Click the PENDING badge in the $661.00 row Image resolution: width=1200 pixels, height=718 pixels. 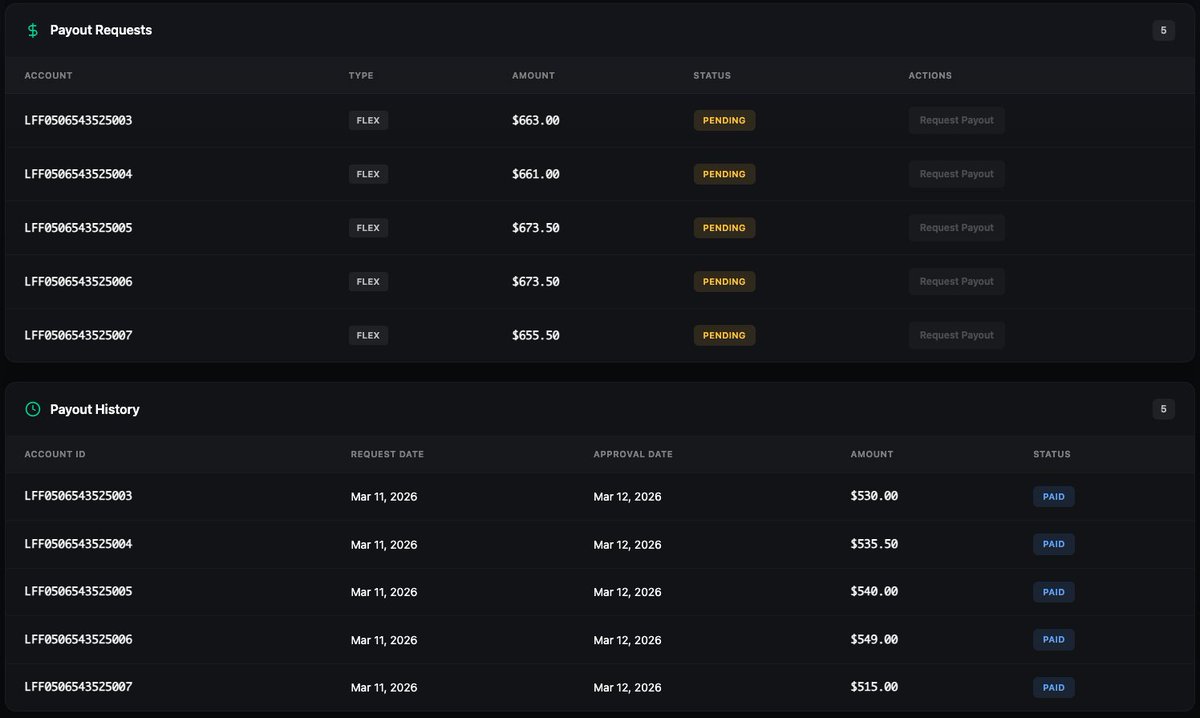tap(724, 174)
